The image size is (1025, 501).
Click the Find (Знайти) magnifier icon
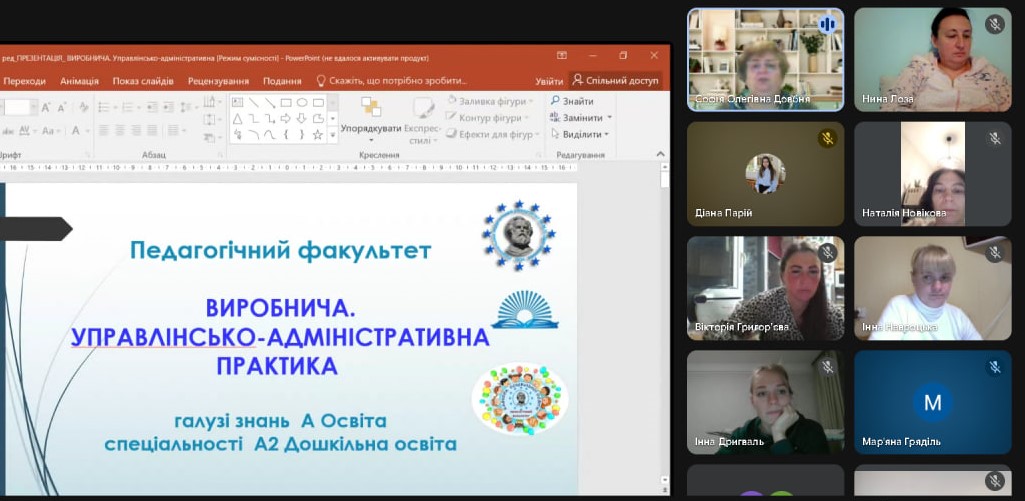555,101
